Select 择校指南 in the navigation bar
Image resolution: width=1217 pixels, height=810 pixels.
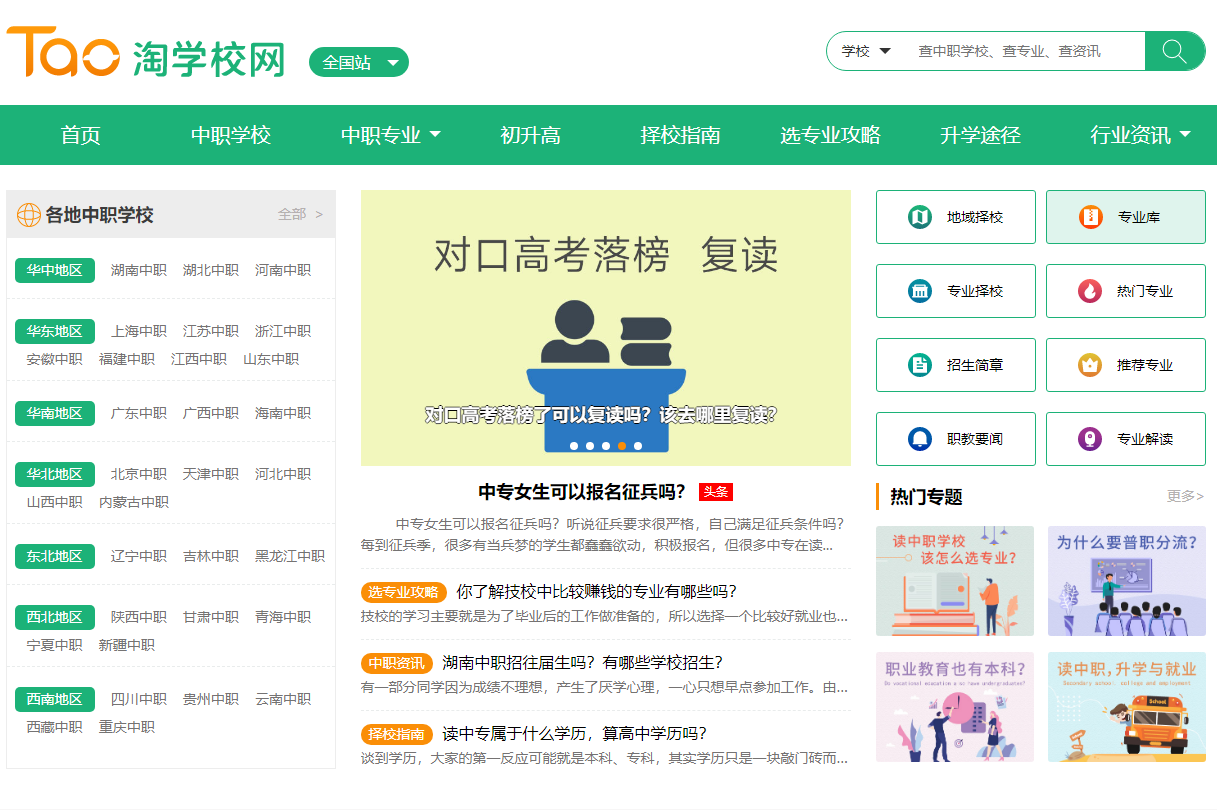(x=679, y=135)
